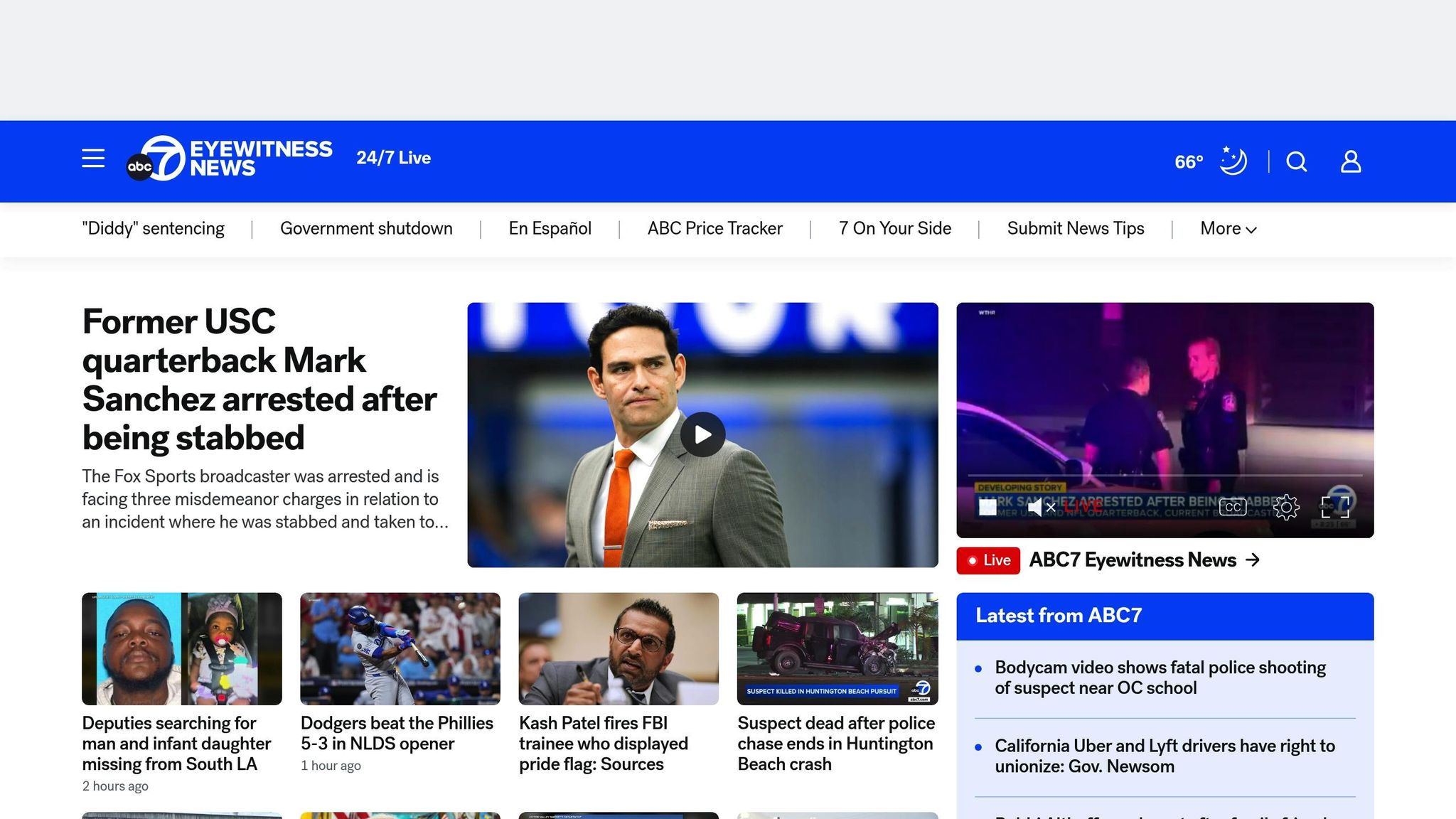Open missing man and infant thumbnail
The height and width of the screenshot is (819, 1456).
point(182,649)
